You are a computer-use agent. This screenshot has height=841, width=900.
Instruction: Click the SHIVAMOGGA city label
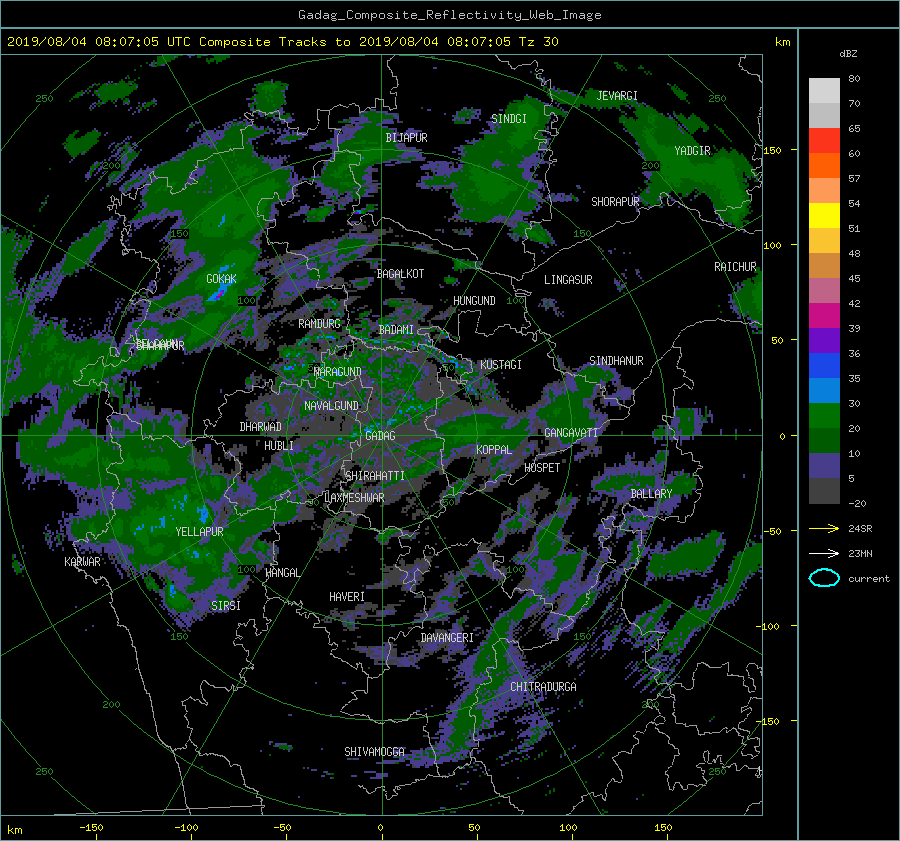pos(374,752)
